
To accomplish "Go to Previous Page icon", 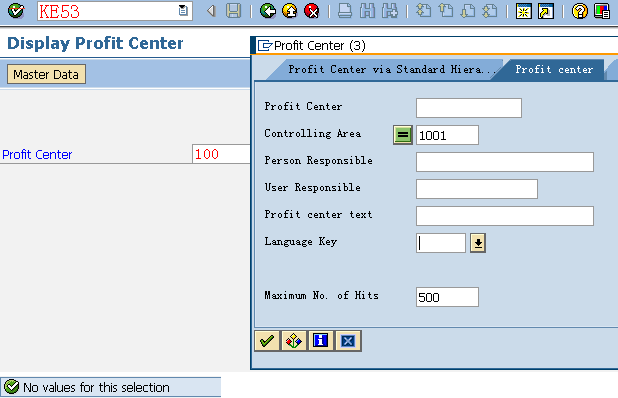I will (446, 11).
